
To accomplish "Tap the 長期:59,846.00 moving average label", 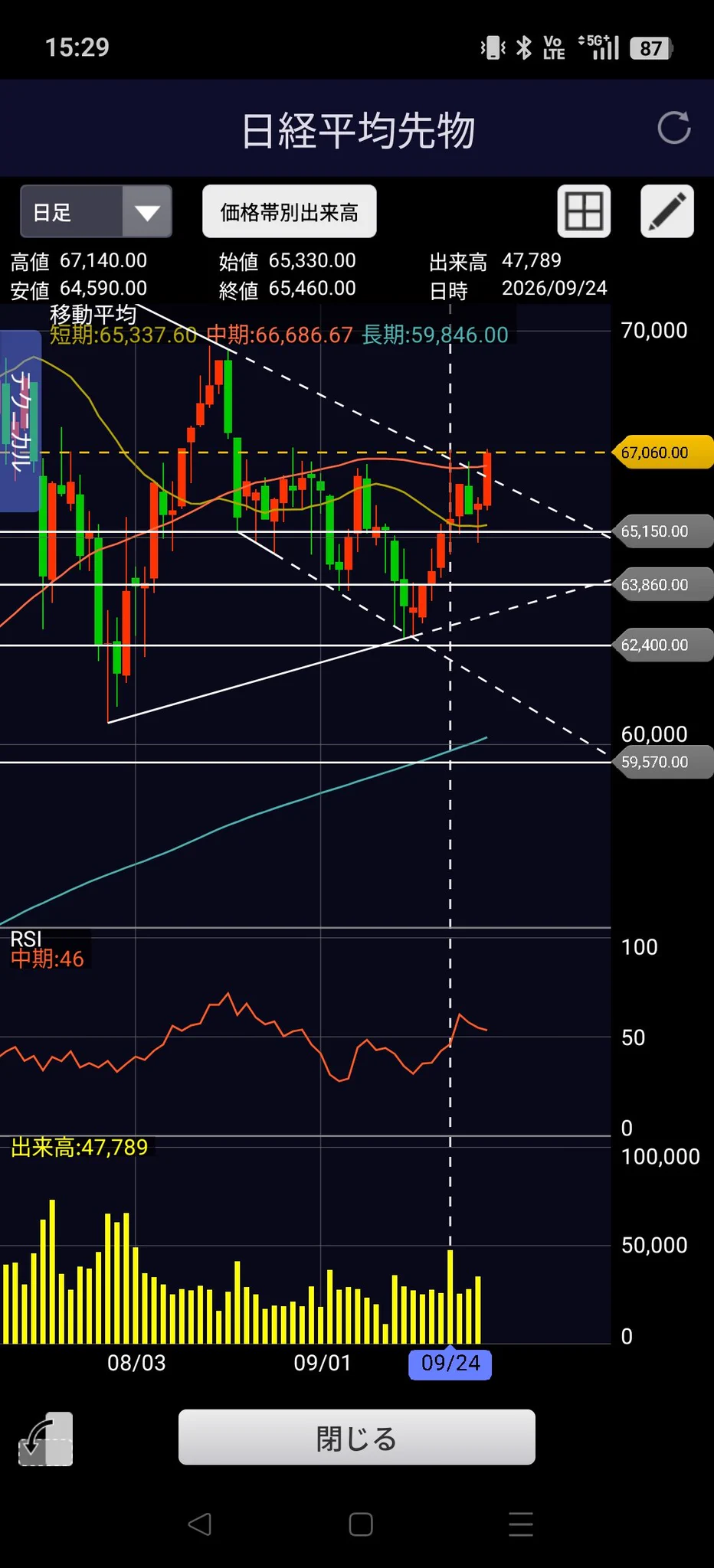I will [x=435, y=335].
